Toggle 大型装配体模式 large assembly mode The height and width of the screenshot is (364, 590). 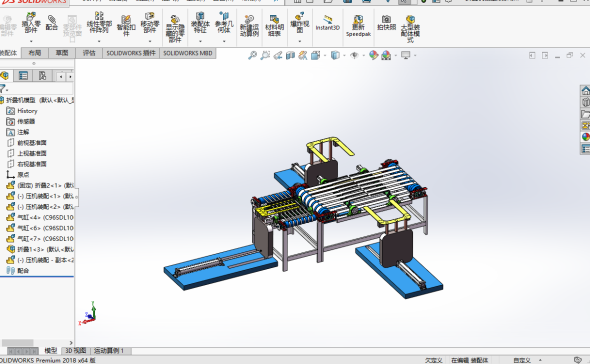coord(410,29)
